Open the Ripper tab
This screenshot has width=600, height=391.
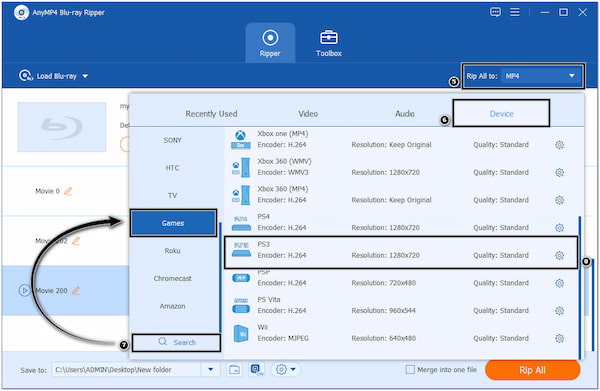270,42
